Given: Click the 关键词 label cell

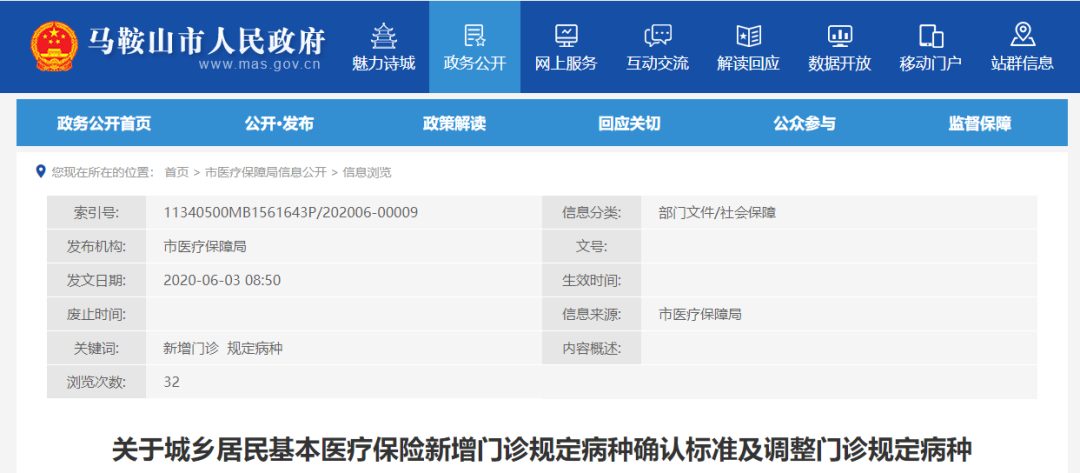Looking at the screenshot, I should 96,349.
